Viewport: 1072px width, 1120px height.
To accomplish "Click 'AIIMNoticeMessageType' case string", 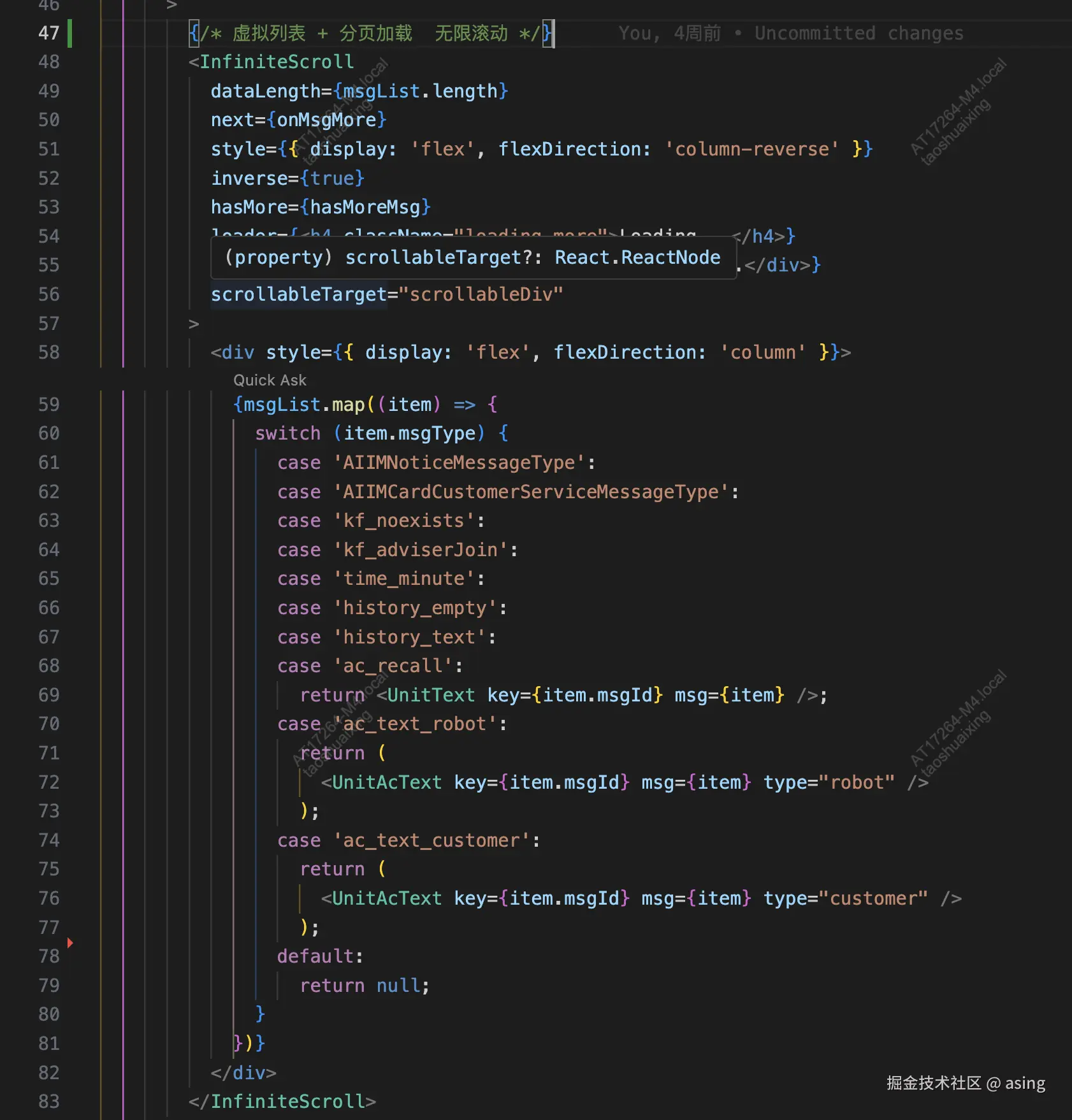I will [459, 463].
